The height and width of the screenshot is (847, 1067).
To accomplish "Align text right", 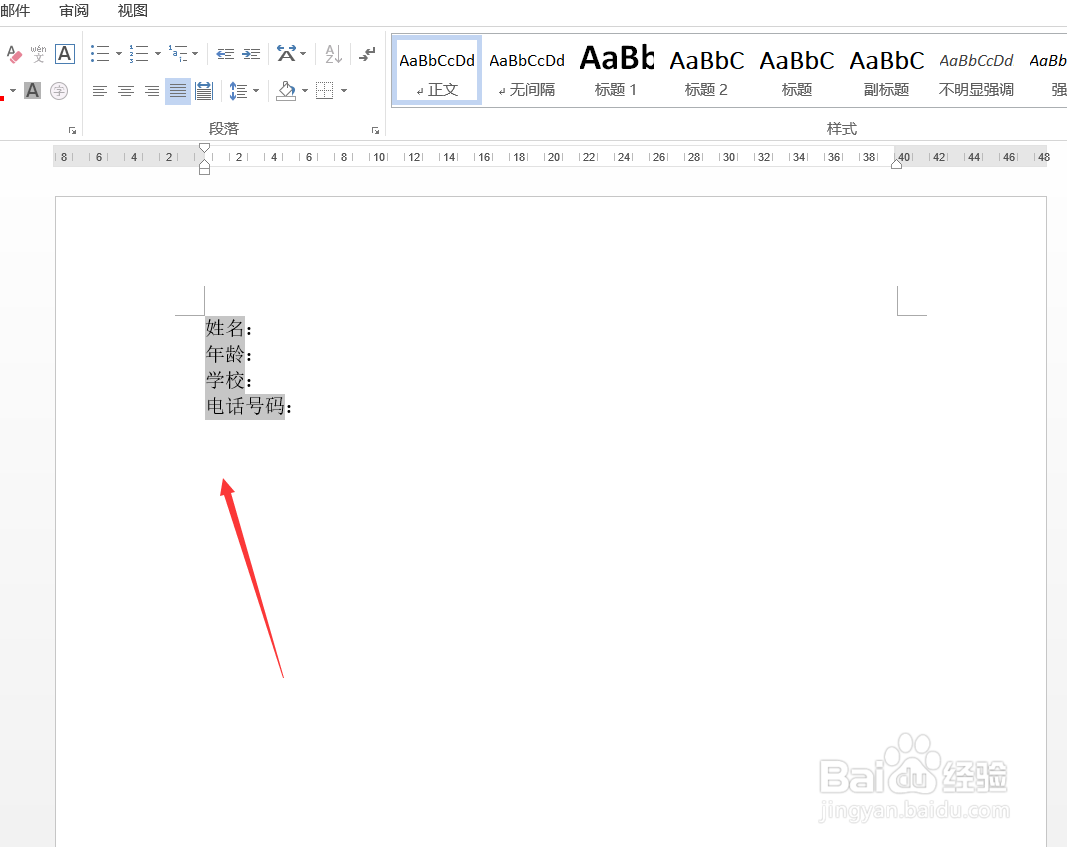I will (152, 90).
